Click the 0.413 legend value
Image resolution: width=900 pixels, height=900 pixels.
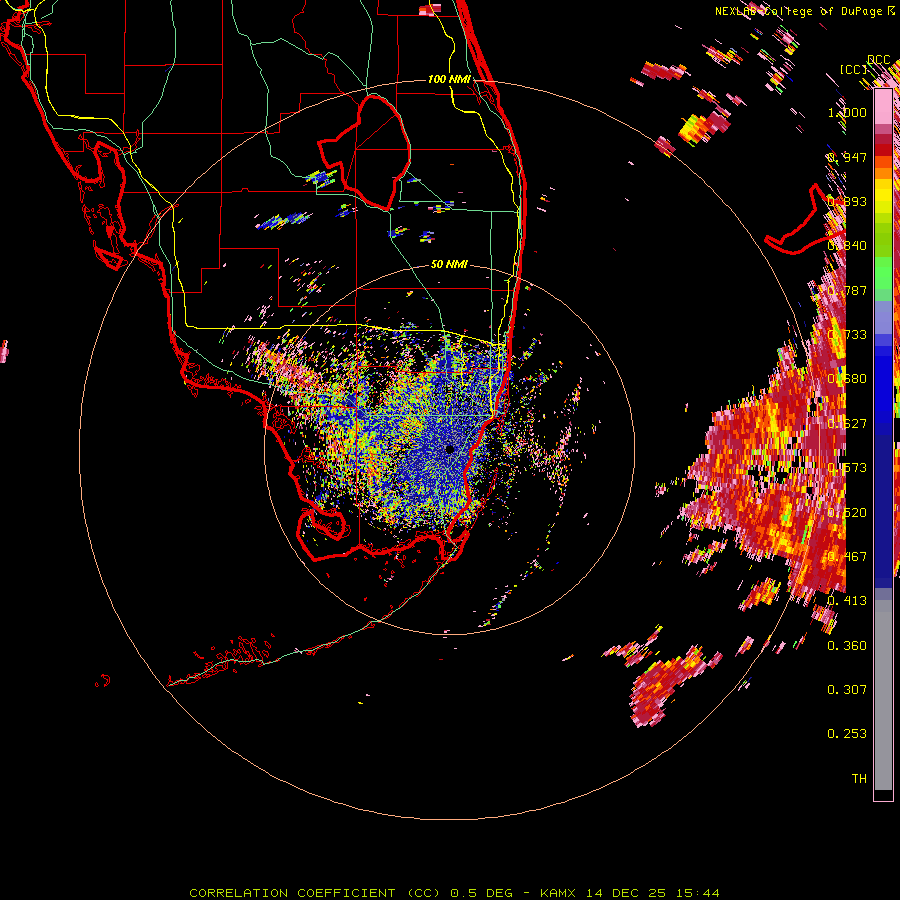coord(847,601)
